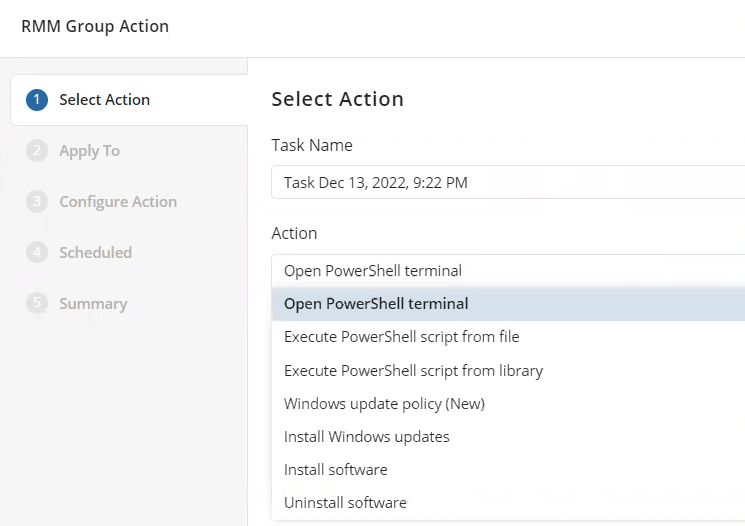Open the 'Summary' step text label
Viewport: 745px width, 526px height.
[93, 304]
